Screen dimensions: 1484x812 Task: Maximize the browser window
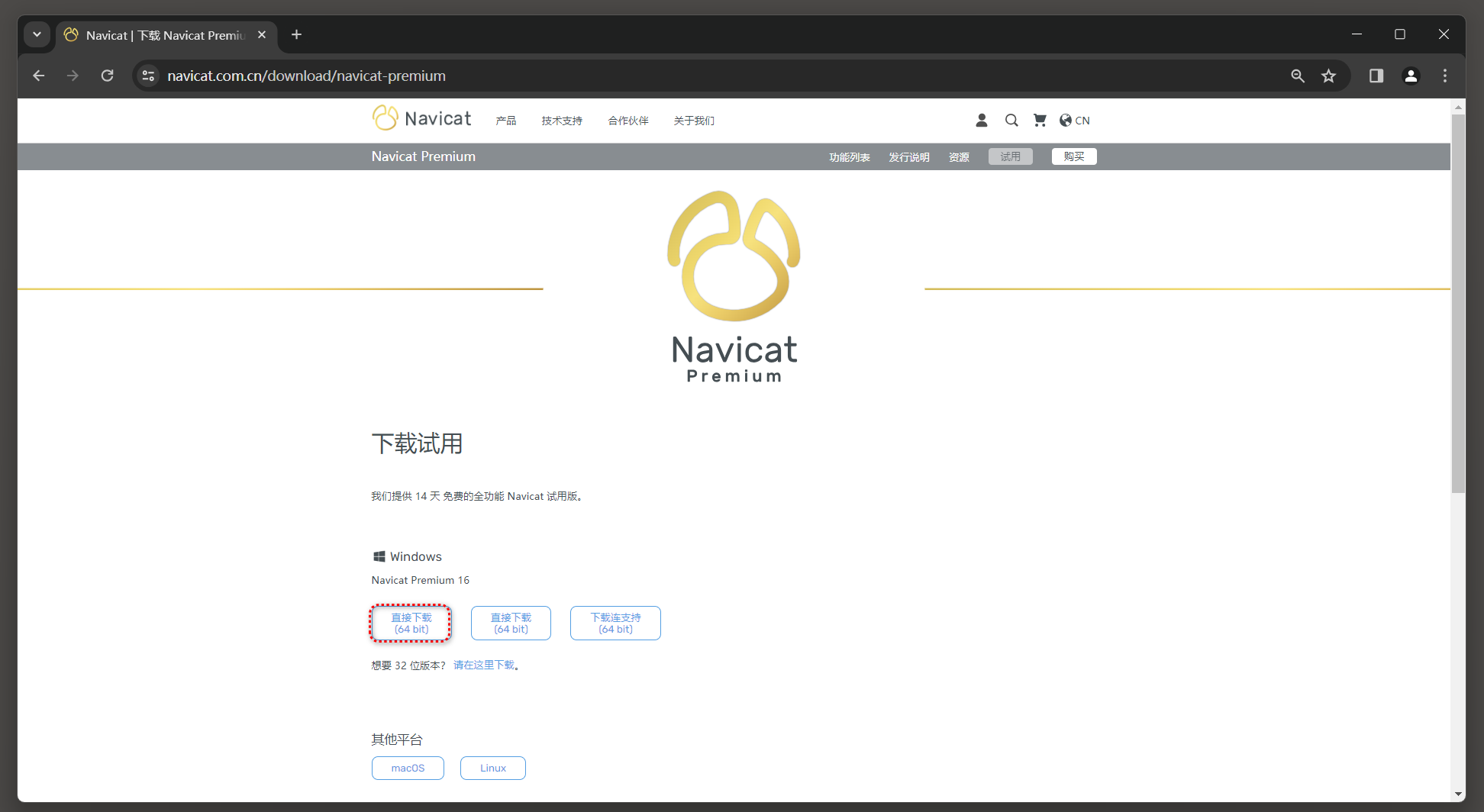click(x=1400, y=34)
